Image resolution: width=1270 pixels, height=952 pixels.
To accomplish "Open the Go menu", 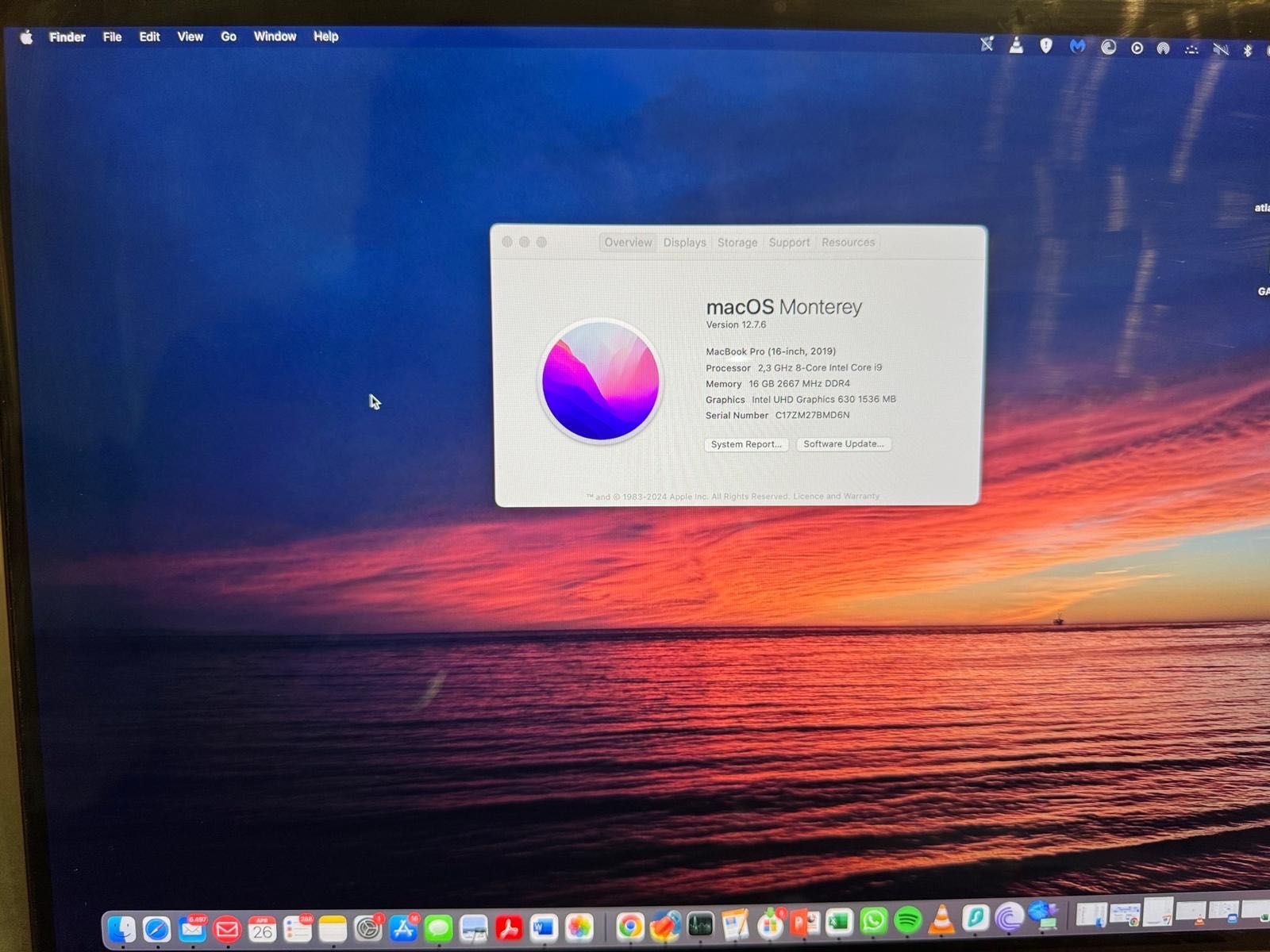I will point(229,36).
